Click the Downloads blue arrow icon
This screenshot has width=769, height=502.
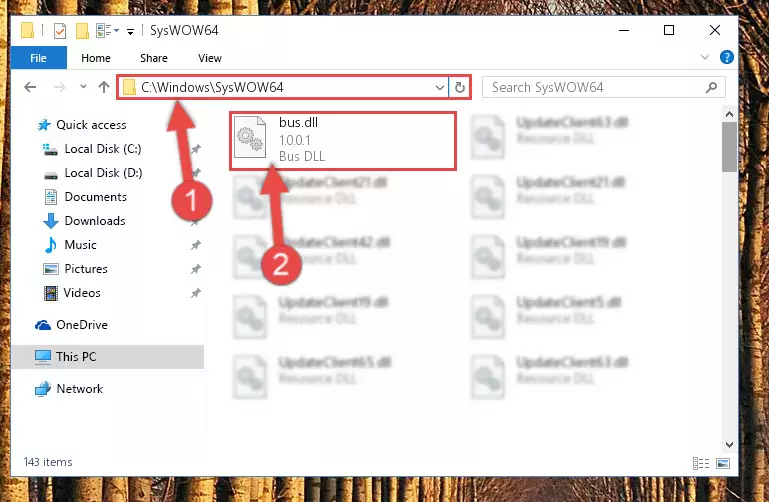point(51,221)
